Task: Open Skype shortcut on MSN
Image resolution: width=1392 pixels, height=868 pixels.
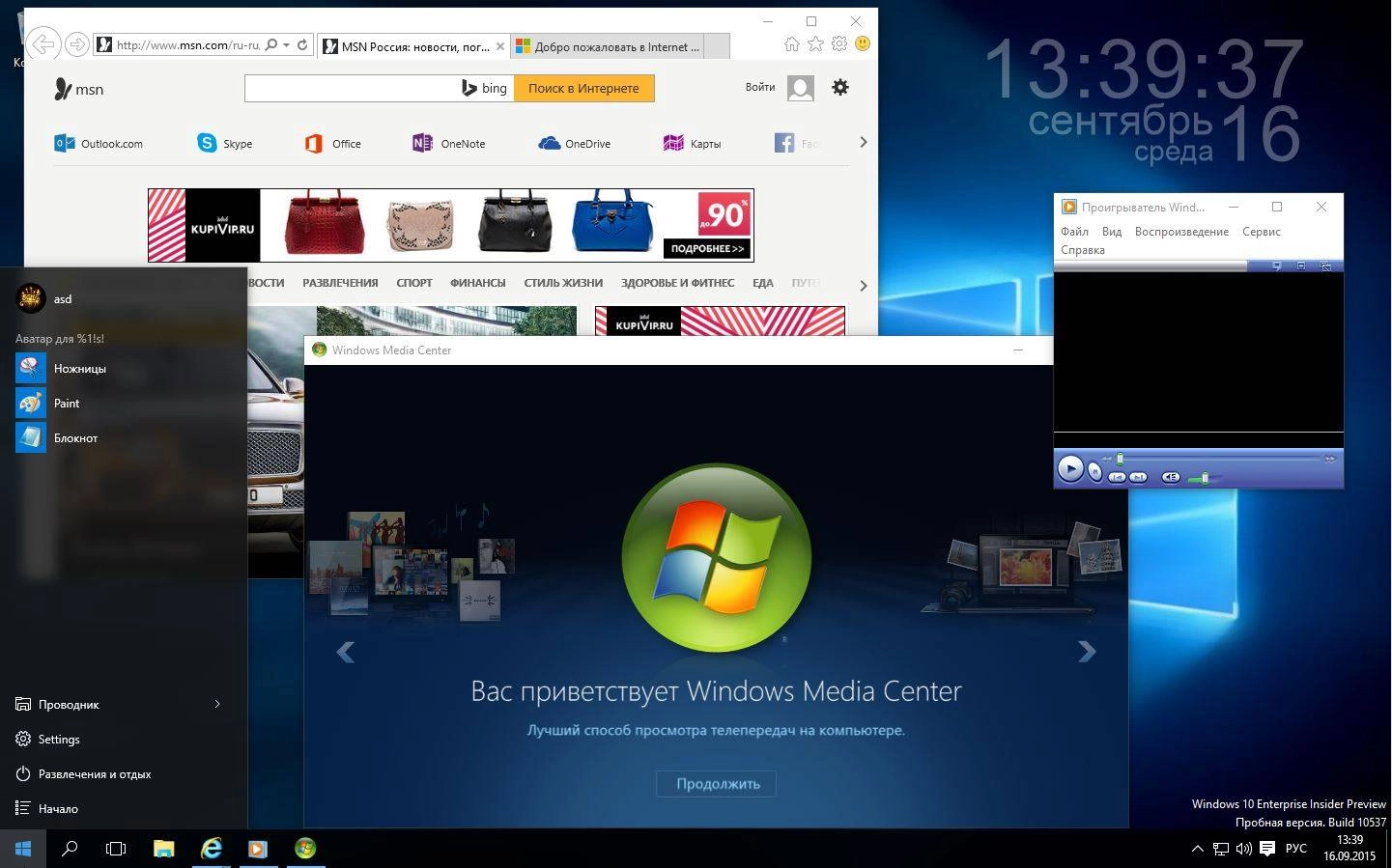Action: coord(225,144)
